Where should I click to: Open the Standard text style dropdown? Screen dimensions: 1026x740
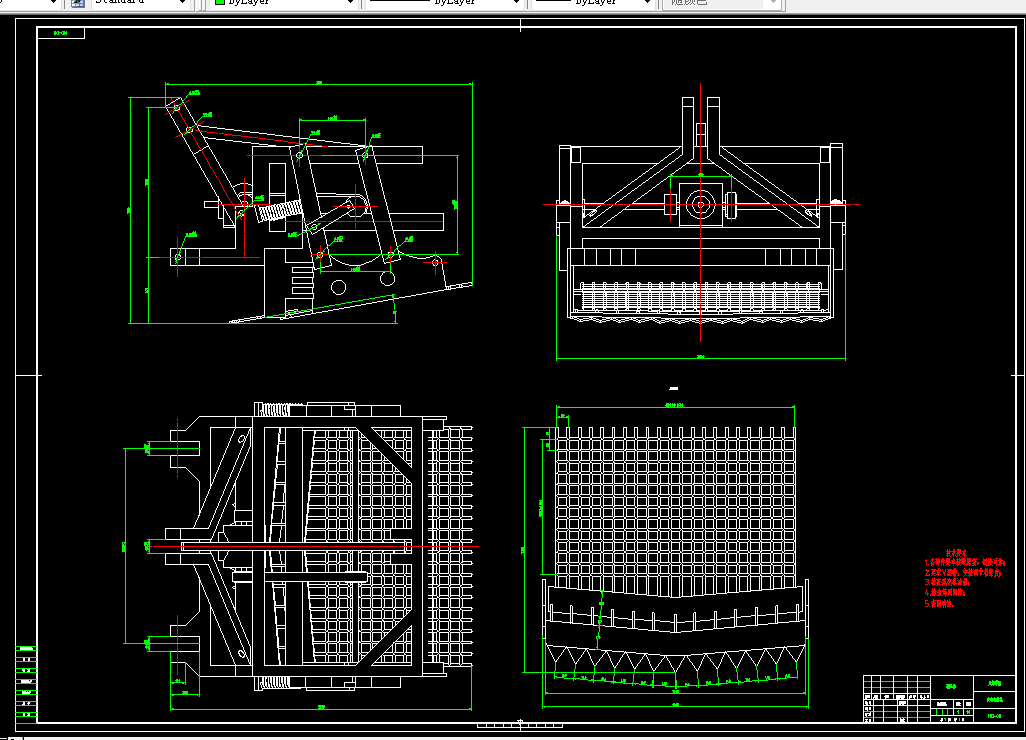click(x=139, y=3)
